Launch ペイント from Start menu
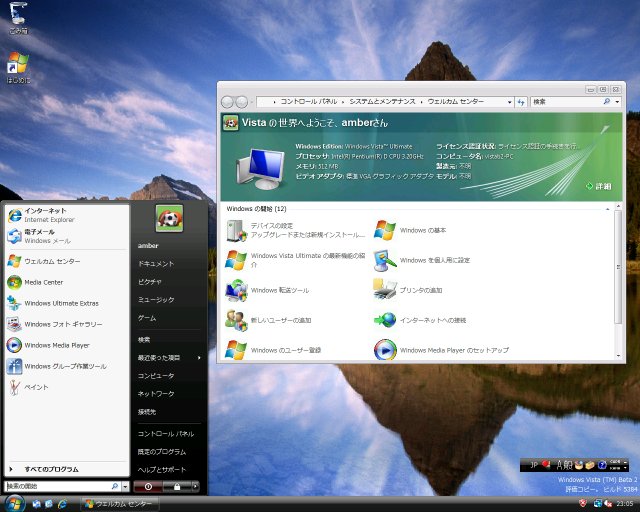The width and height of the screenshot is (640, 512). click(x=67, y=387)
